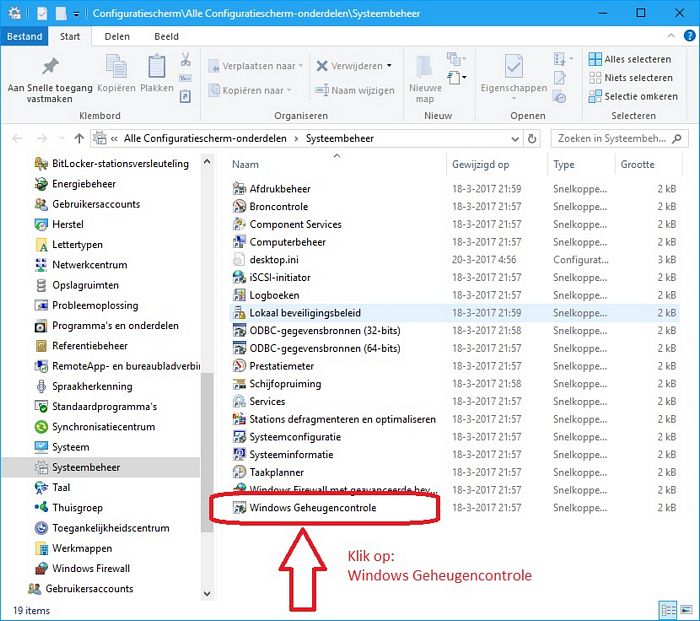Switch to the Start ribbon tab
Screen dimensions: 700x621
70,37
